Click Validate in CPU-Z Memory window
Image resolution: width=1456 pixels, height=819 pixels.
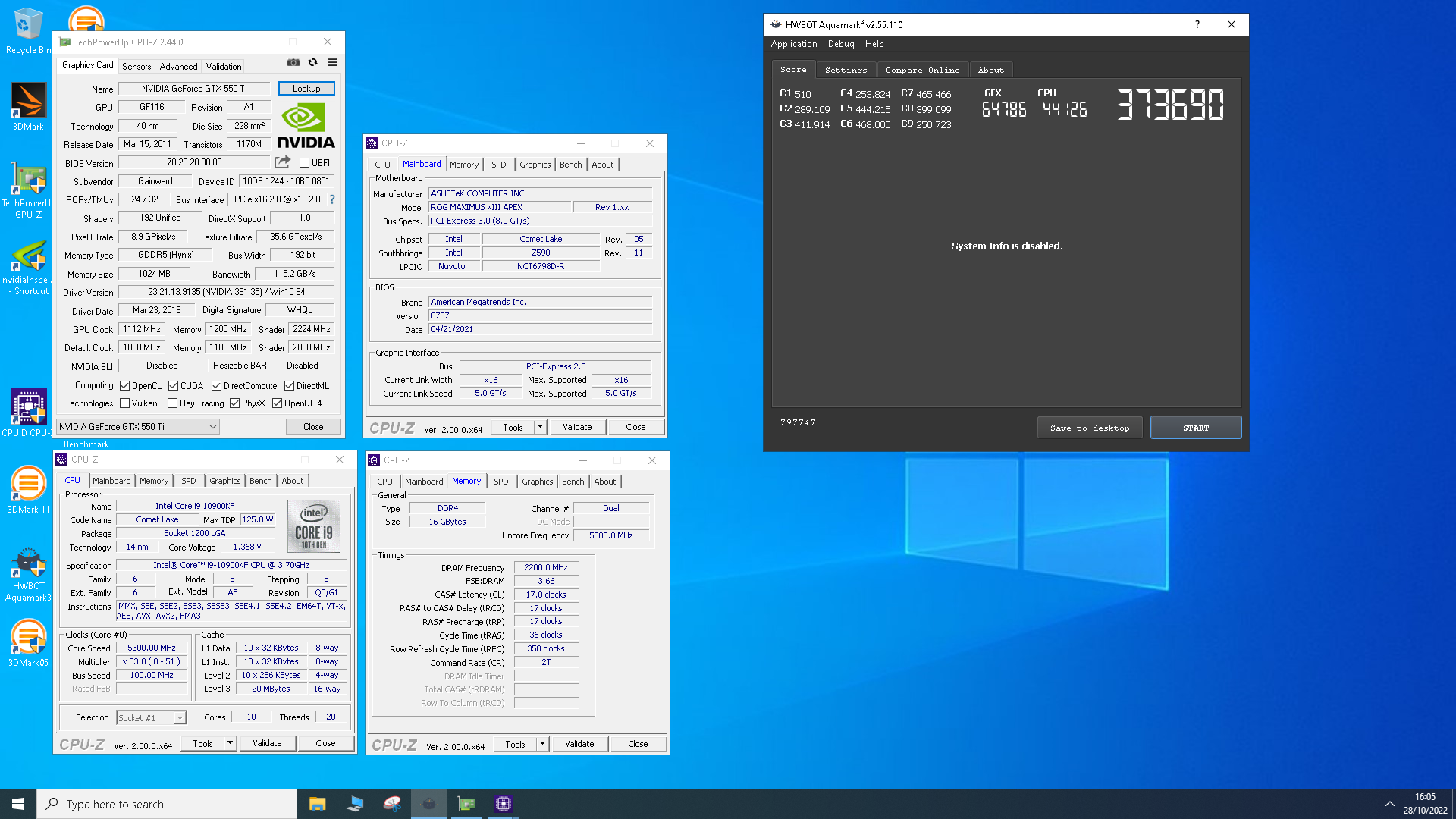(x=579, y=744)
